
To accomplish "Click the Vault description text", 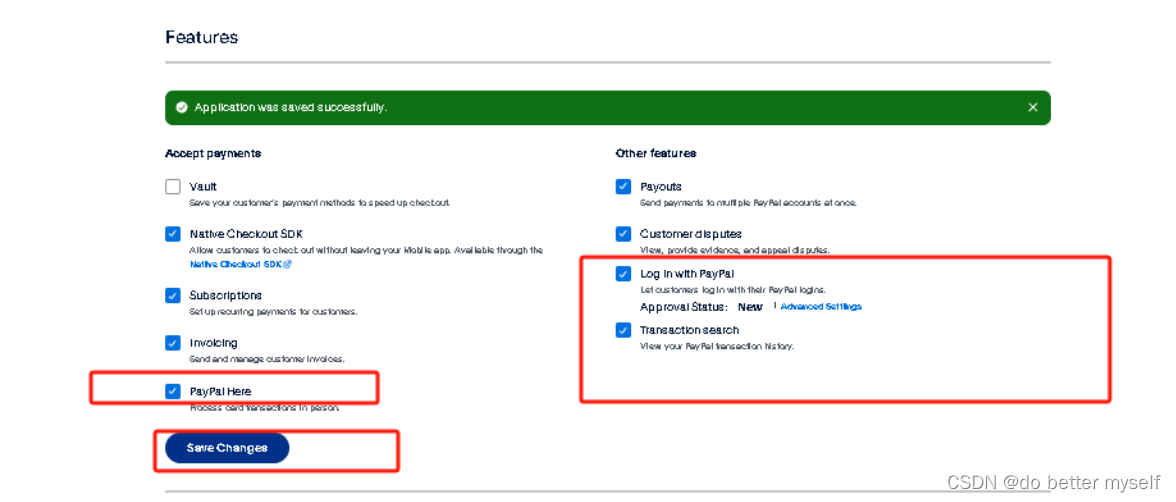I will tap(319, 203).
